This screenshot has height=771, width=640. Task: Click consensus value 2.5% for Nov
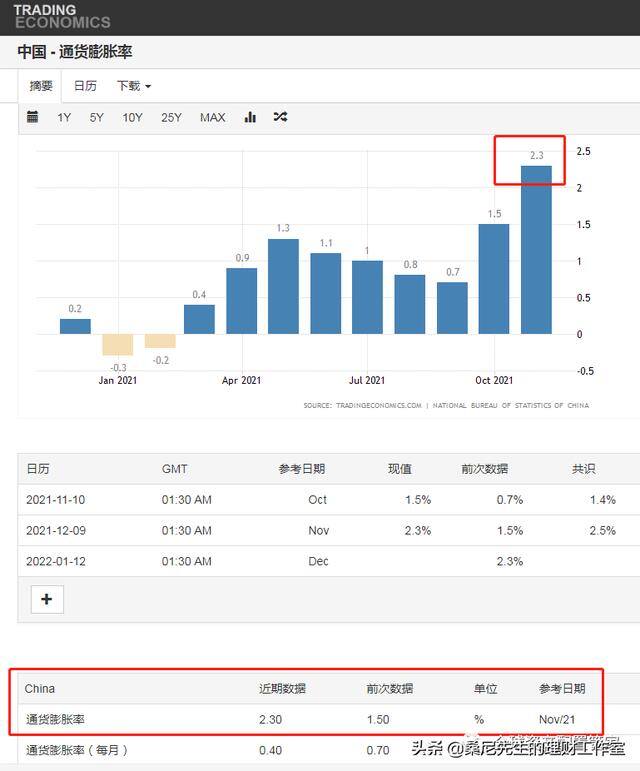(x=603, y=531)
